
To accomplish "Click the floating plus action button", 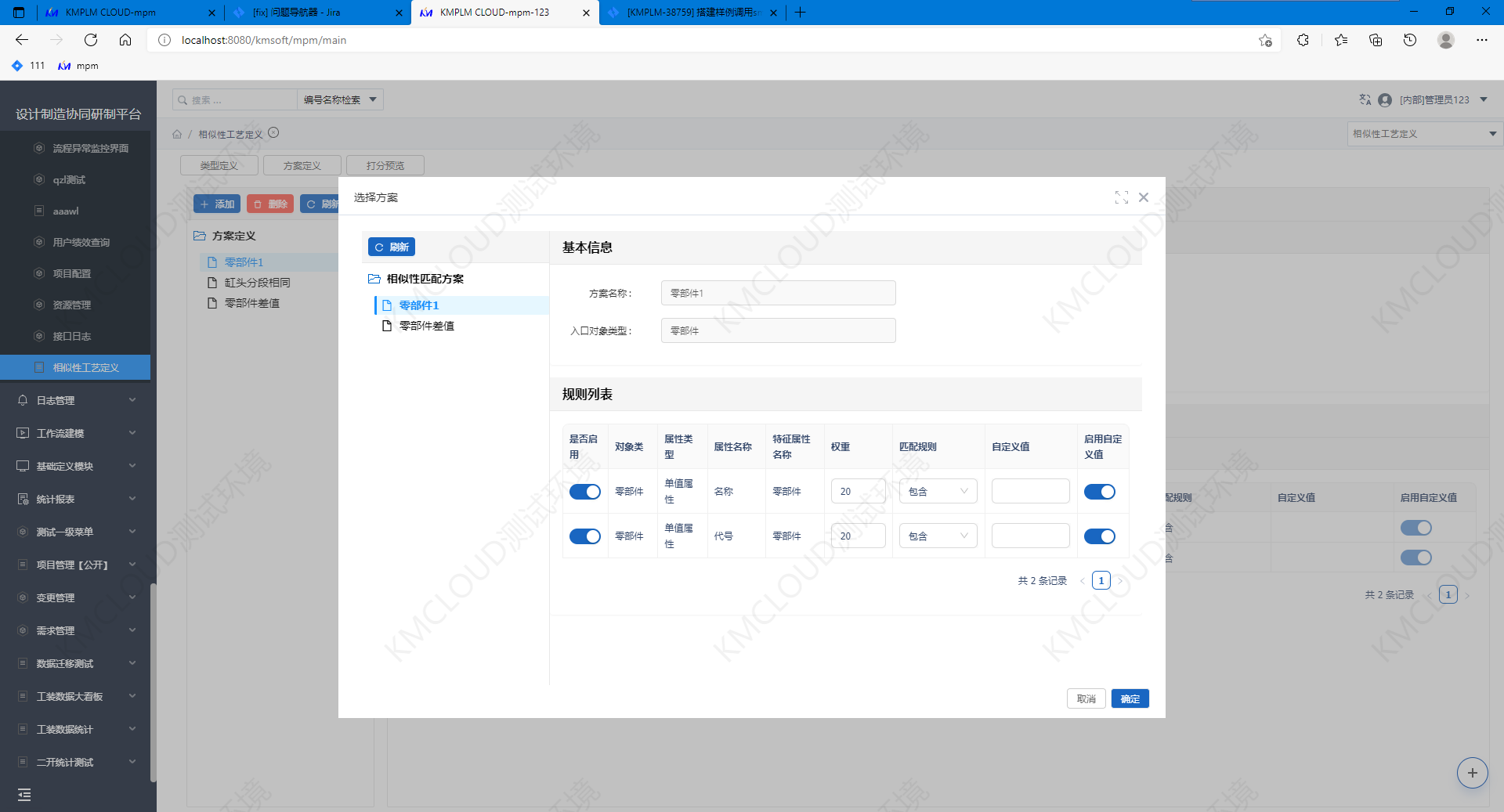I will click(1473, 773).
